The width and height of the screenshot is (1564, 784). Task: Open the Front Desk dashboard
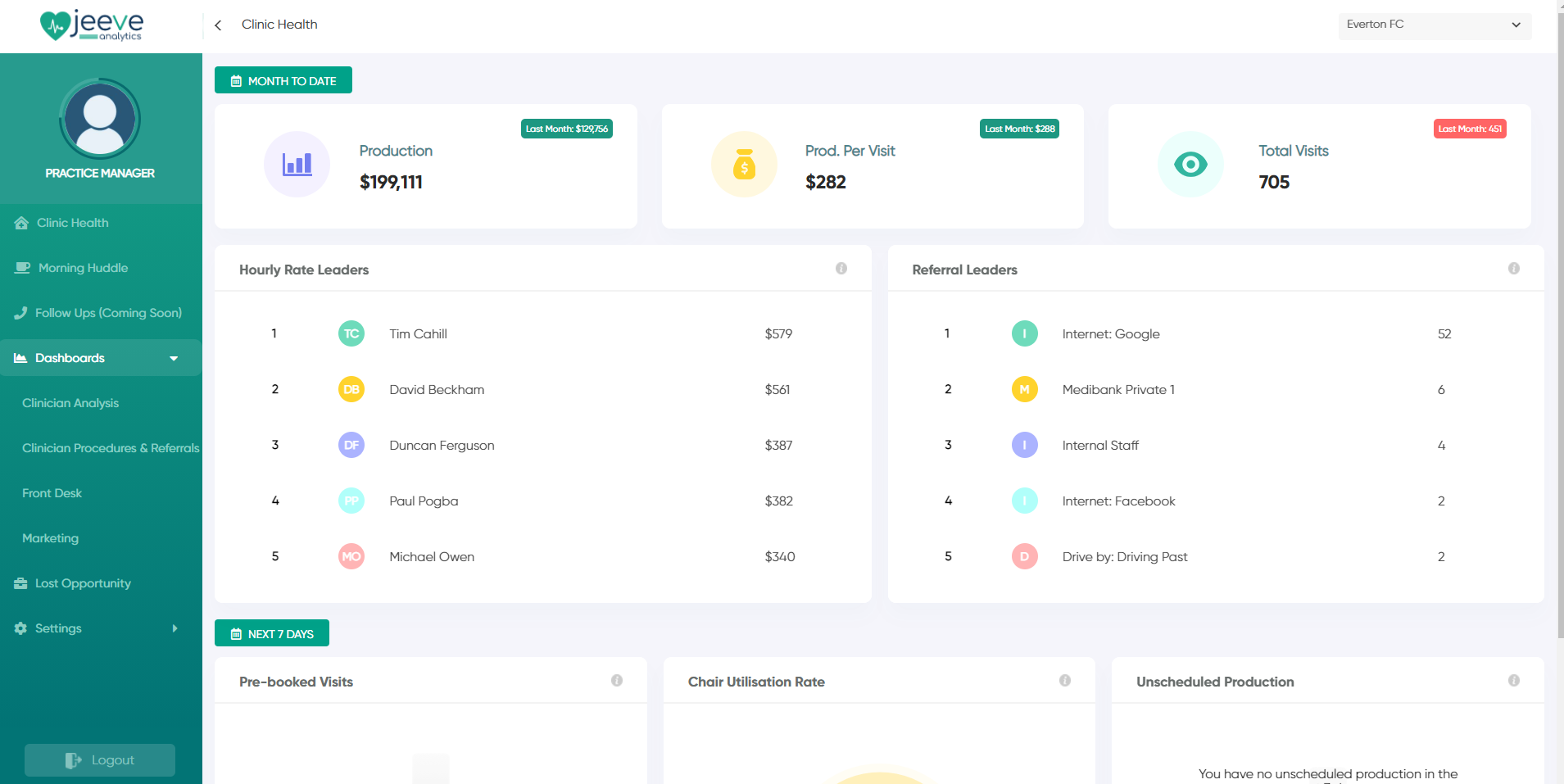[52, 493]
